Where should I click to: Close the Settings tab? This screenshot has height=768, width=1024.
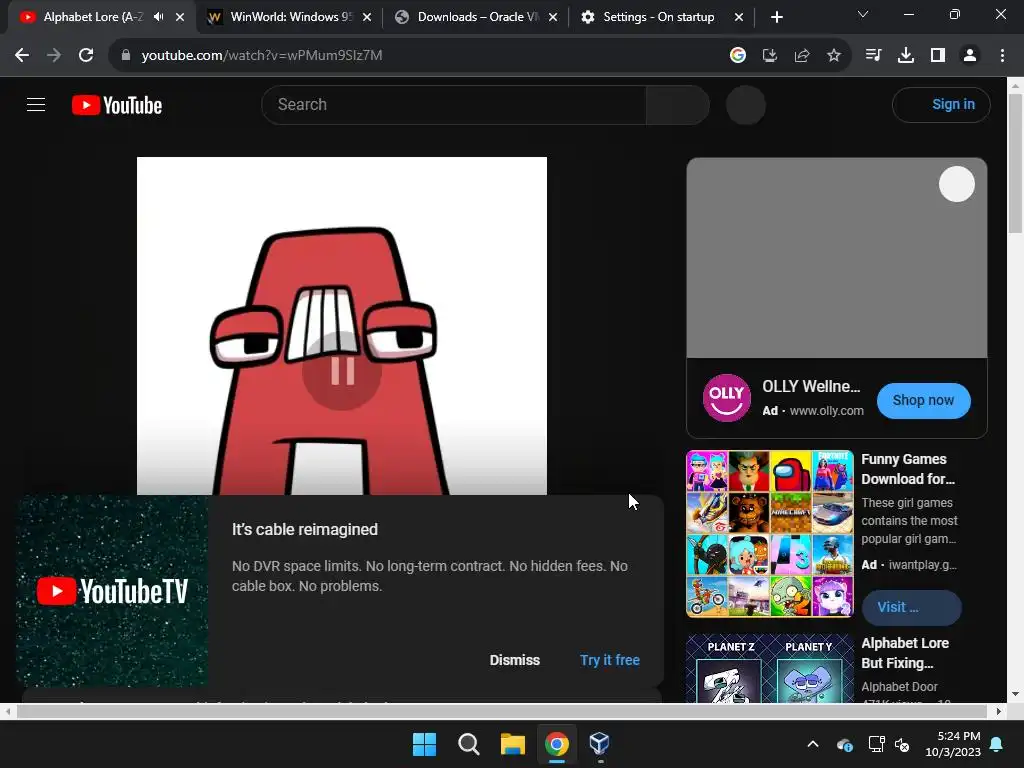click(x=739, y=17)
